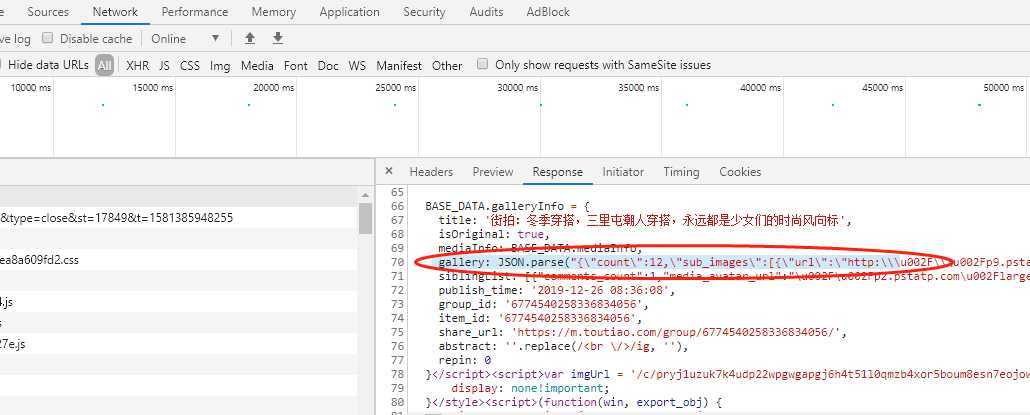Open the Online throttling dropdown

[x=185, y=39]
